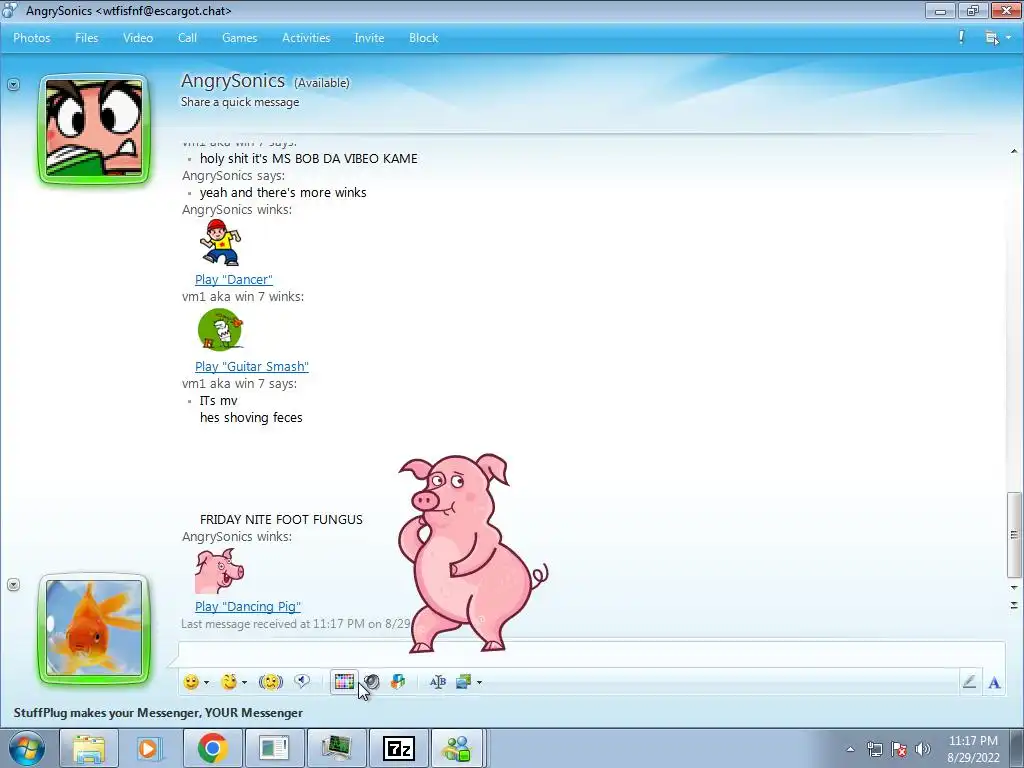
Task: Click into the message input box
Action: click(591, 653)
